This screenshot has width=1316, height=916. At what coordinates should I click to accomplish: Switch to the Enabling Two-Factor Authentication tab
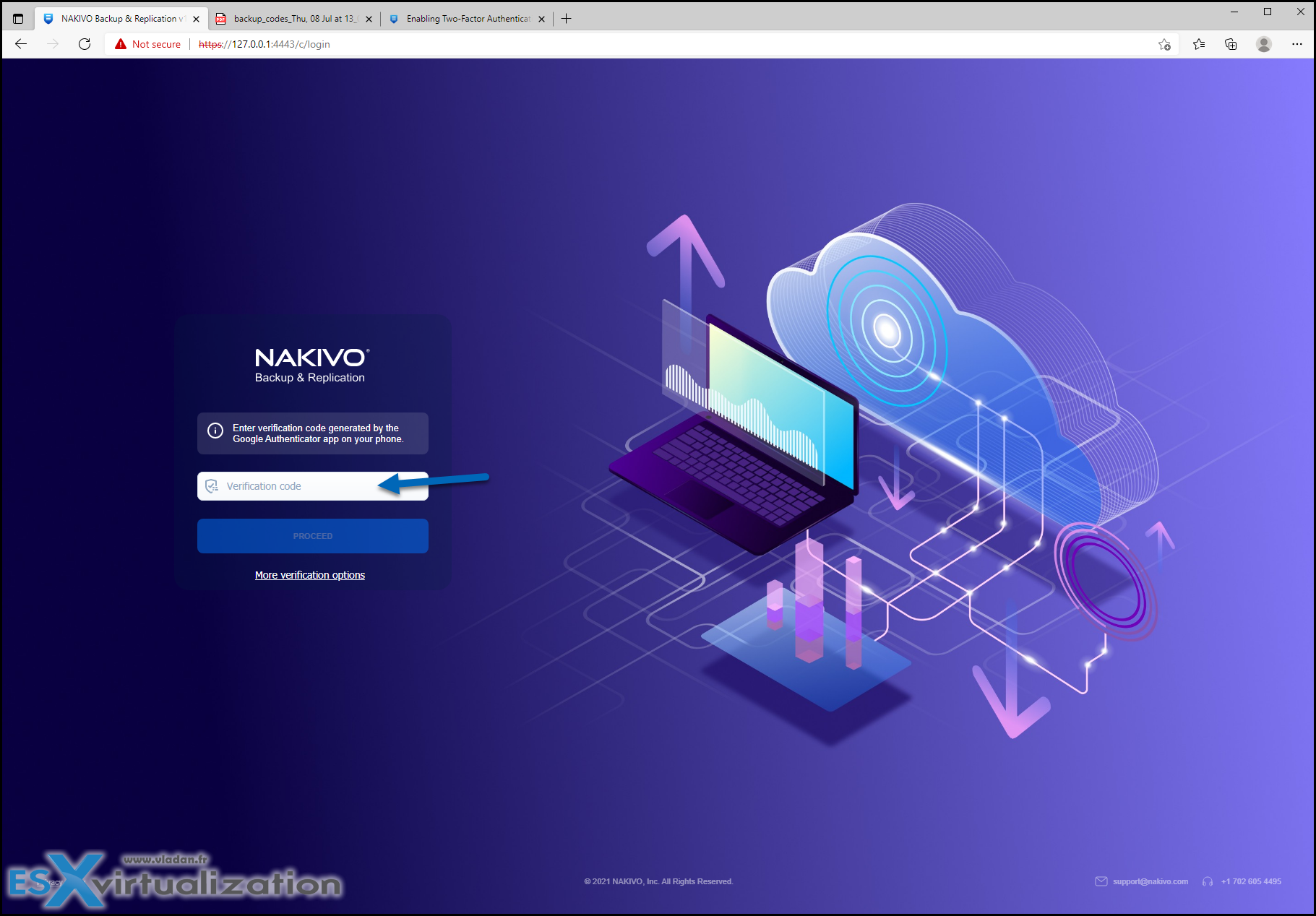(x=468, y=19)
